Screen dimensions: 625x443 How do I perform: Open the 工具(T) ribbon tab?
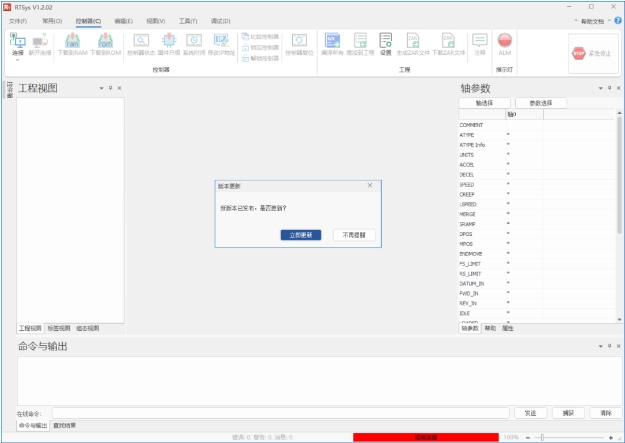(x=188, y=21)
